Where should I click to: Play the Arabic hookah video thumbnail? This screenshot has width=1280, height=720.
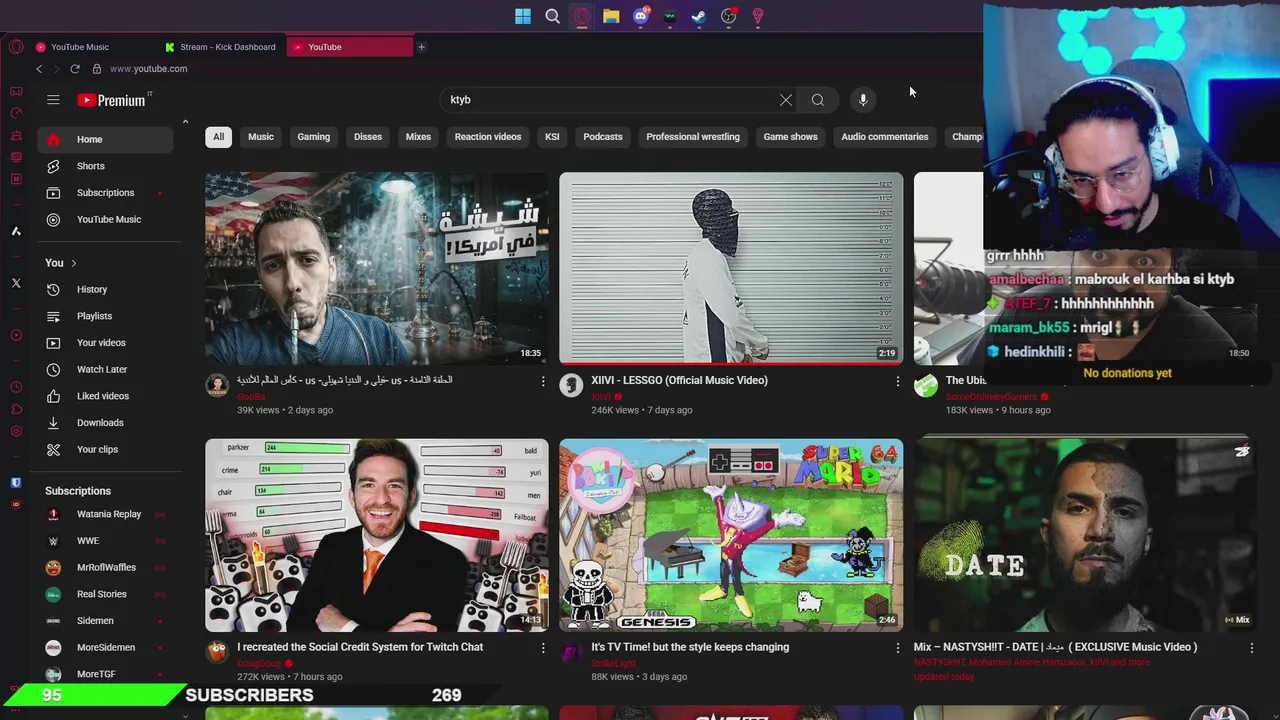[x=377, y=269]
